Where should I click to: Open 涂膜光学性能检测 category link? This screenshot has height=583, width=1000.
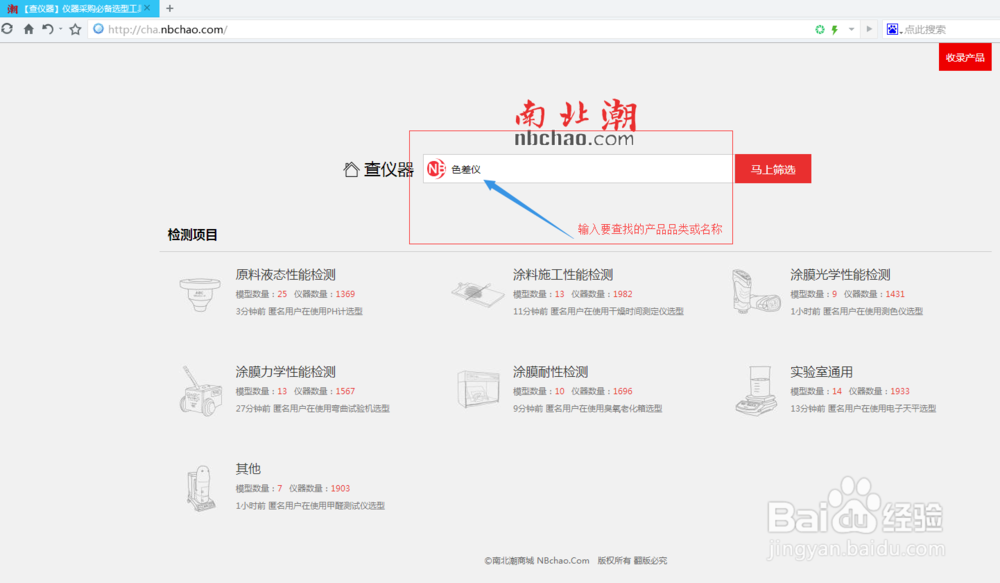(x=841, y=275)
